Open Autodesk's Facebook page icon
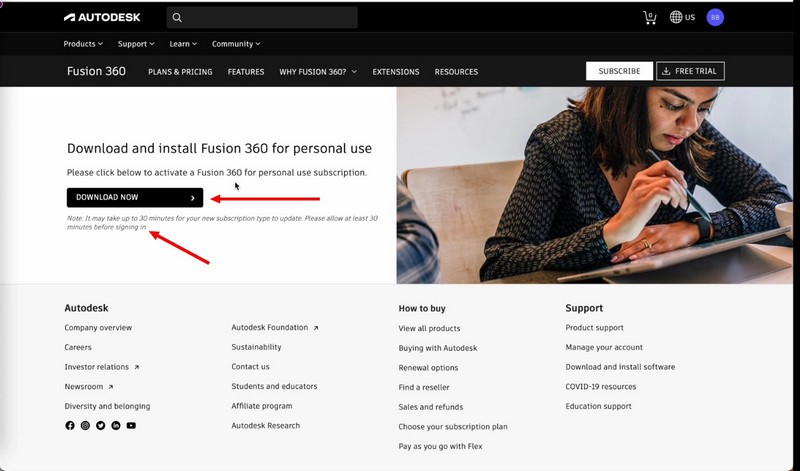The height and width of the screenshot is (471, 800). [x=70, y=426]
